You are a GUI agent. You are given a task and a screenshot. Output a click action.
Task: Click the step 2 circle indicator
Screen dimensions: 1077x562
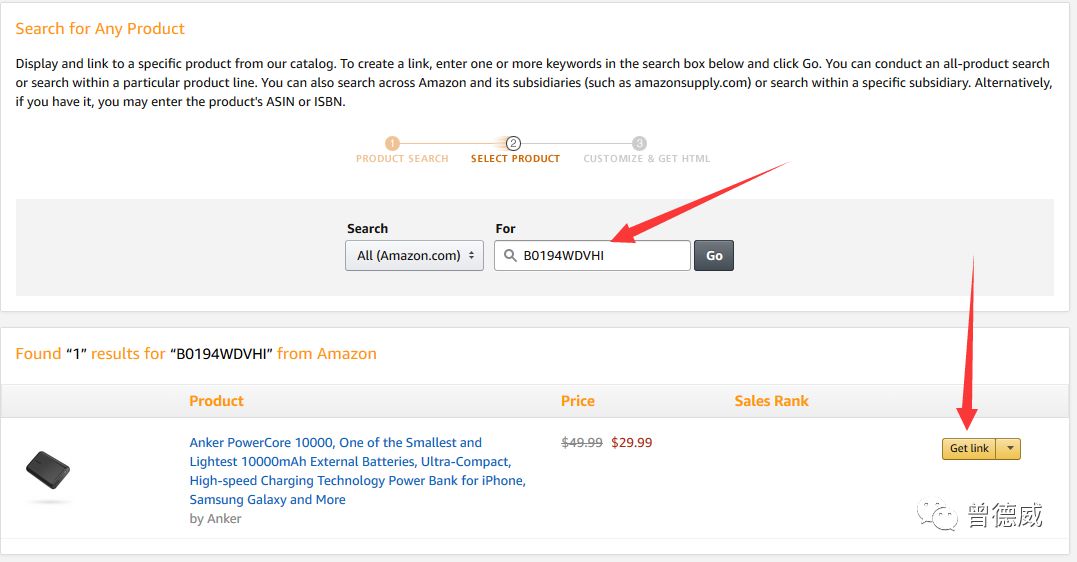click(x=514, y=144)
